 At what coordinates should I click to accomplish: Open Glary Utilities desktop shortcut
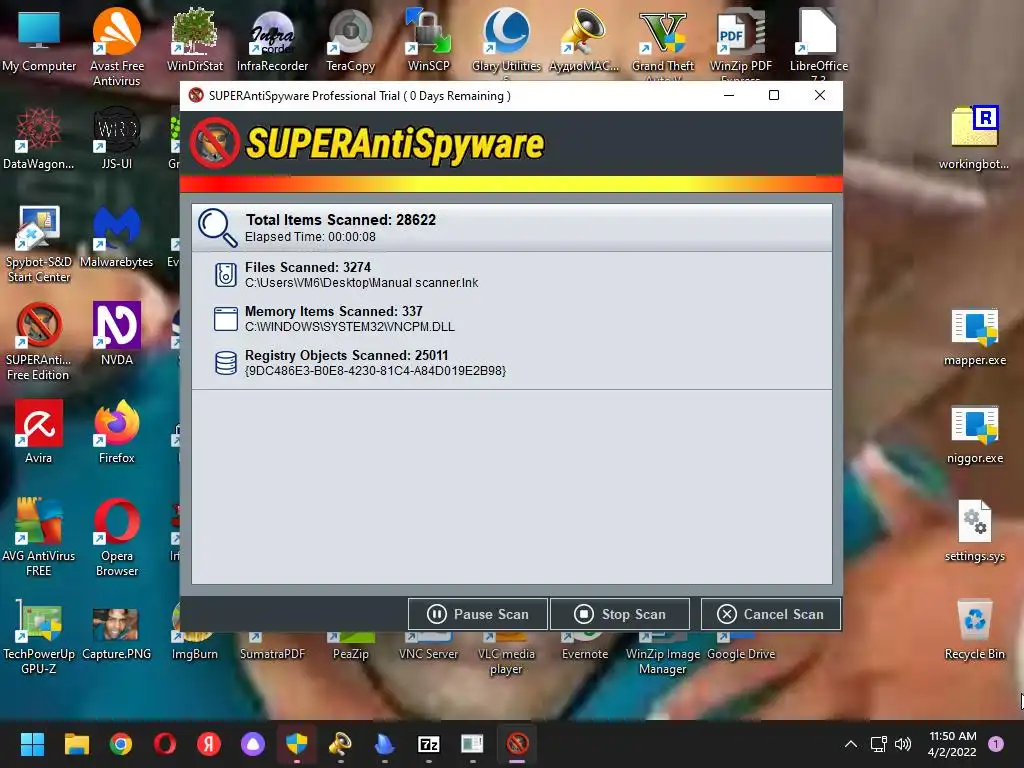click(506, 40)
